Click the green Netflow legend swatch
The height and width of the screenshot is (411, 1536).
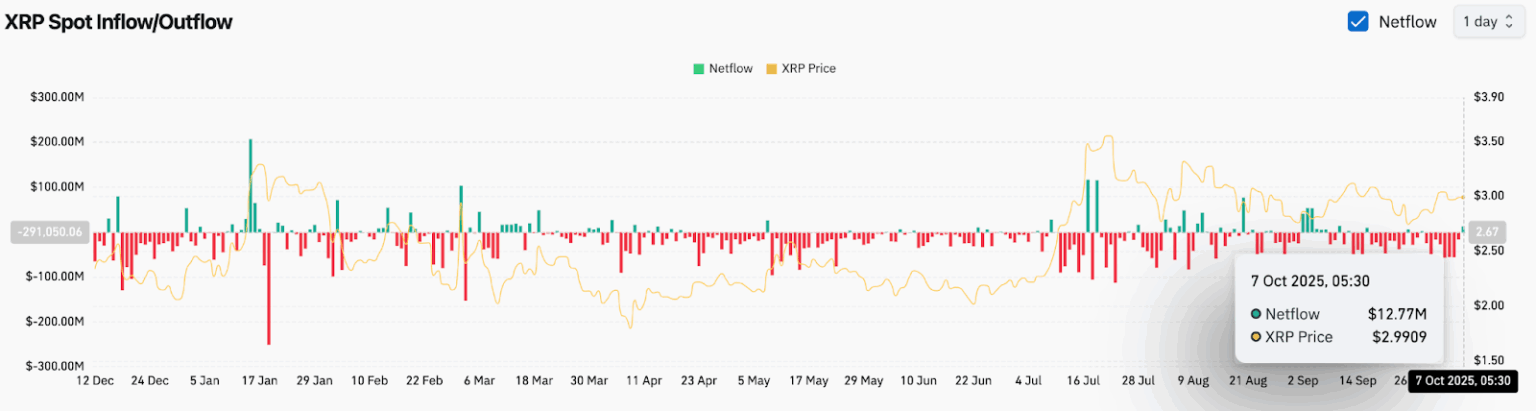(x=698, y=69)
